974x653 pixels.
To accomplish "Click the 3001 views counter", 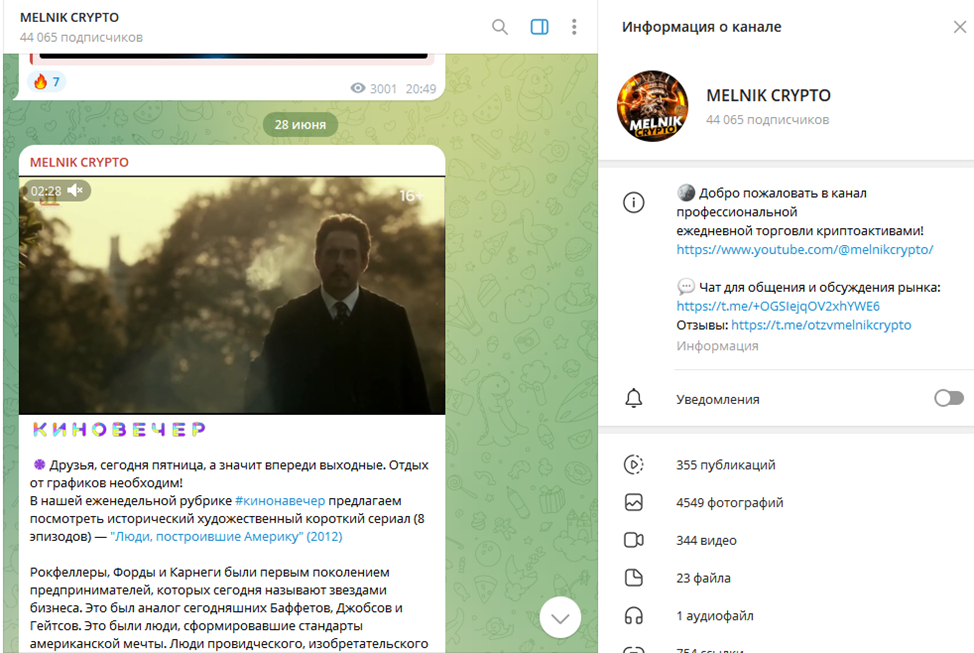I will pyautogui.click(x=374, y=88).
